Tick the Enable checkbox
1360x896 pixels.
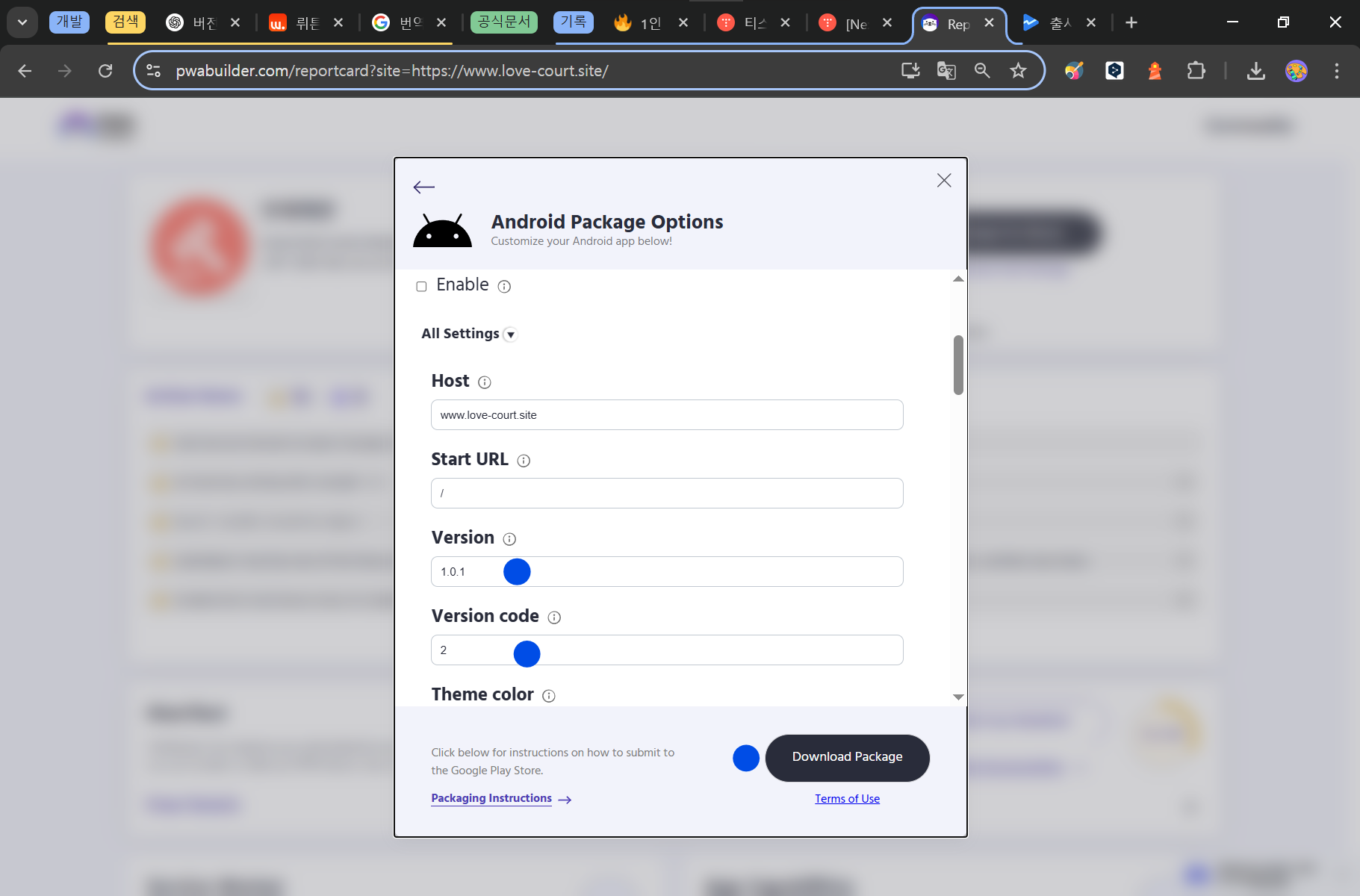point(421,287)
